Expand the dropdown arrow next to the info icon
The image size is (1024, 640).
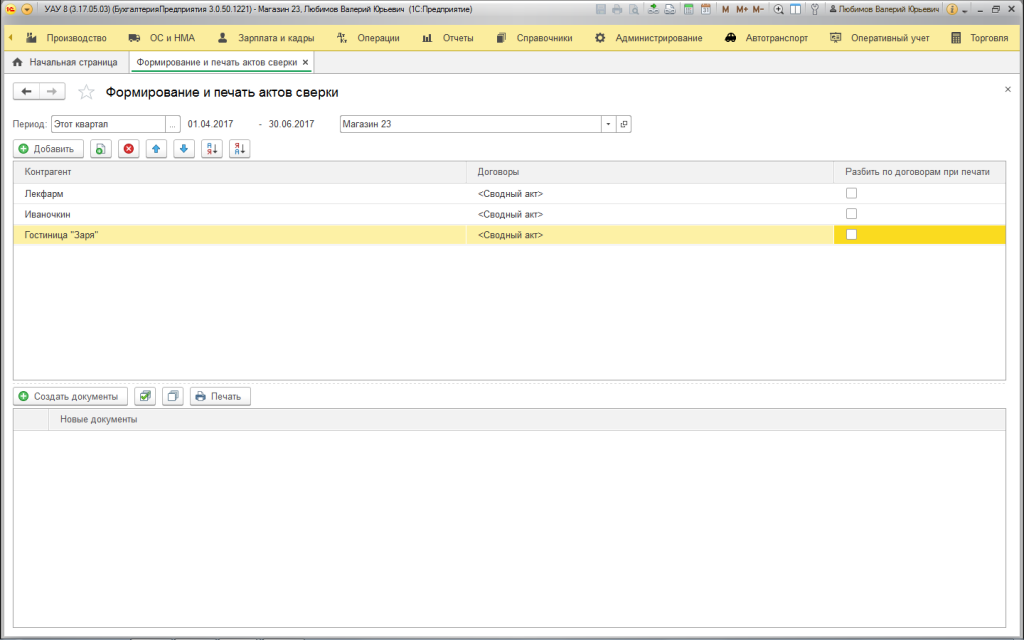(965, 11)
